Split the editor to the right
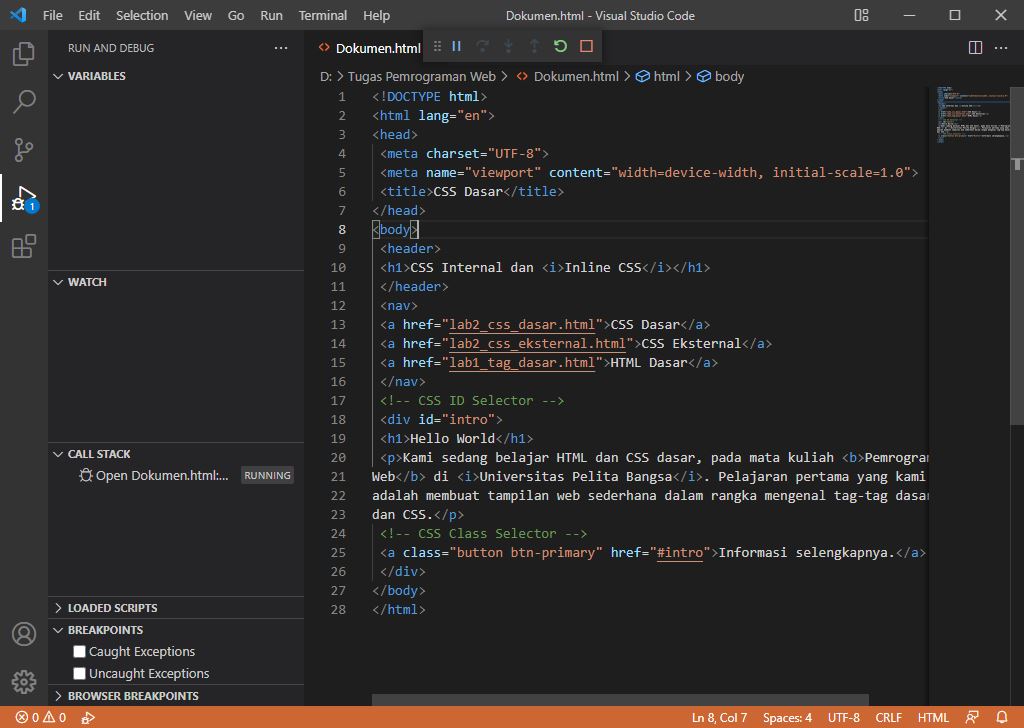The image size is (1024, 728). (975, 48)
